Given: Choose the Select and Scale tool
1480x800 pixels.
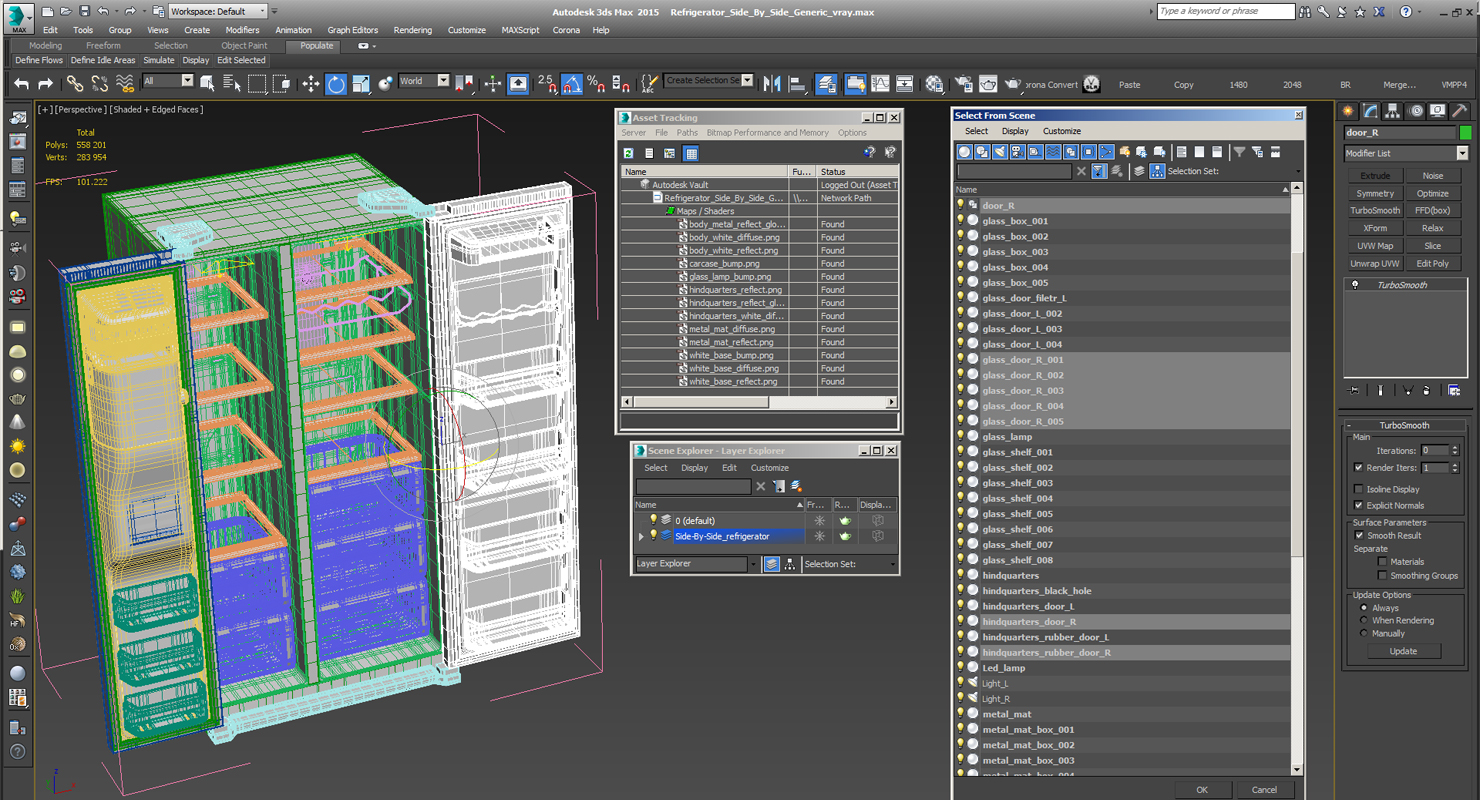Looking at the screenshot, I should click(361, 84).
